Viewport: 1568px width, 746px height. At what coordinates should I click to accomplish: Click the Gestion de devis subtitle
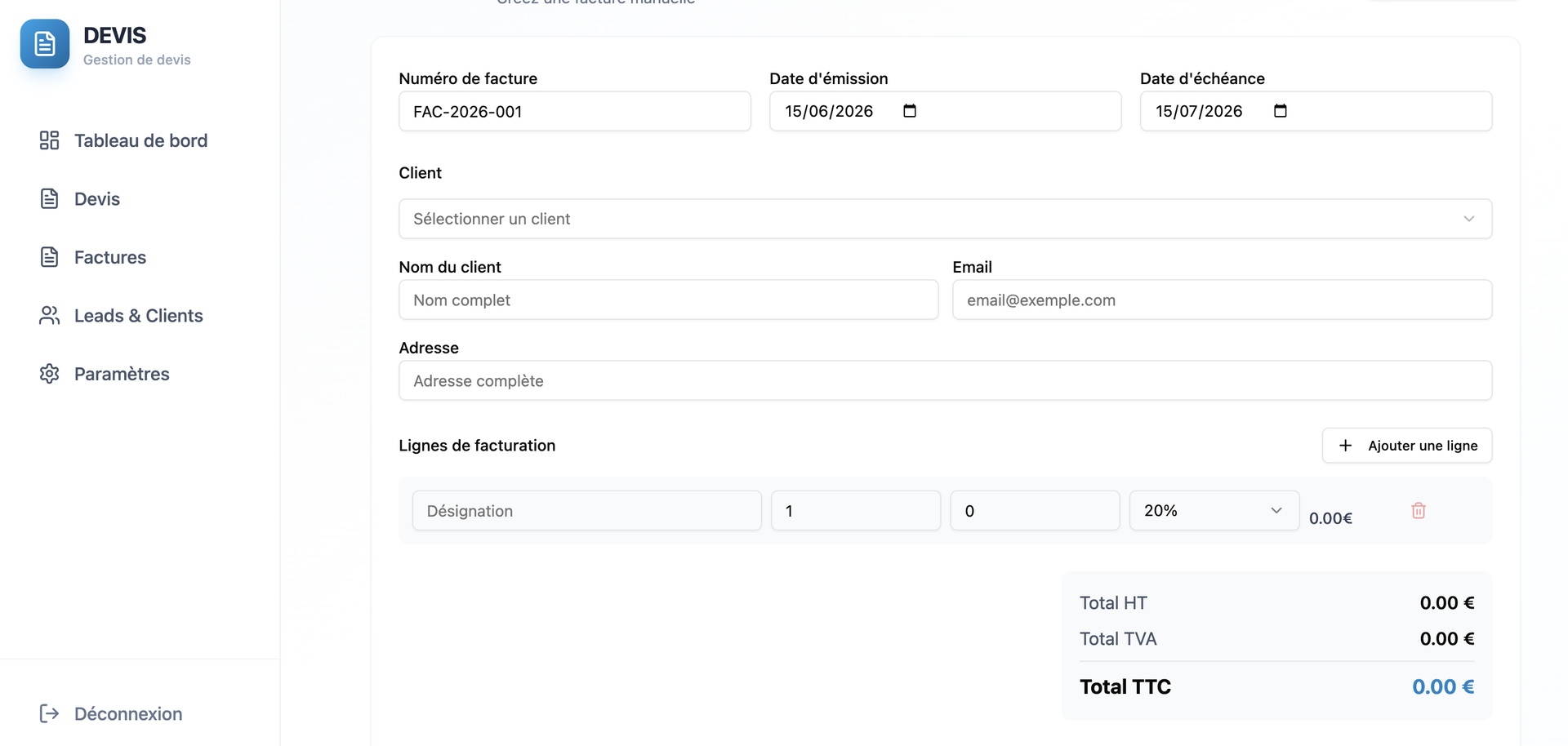click(136, 60)
